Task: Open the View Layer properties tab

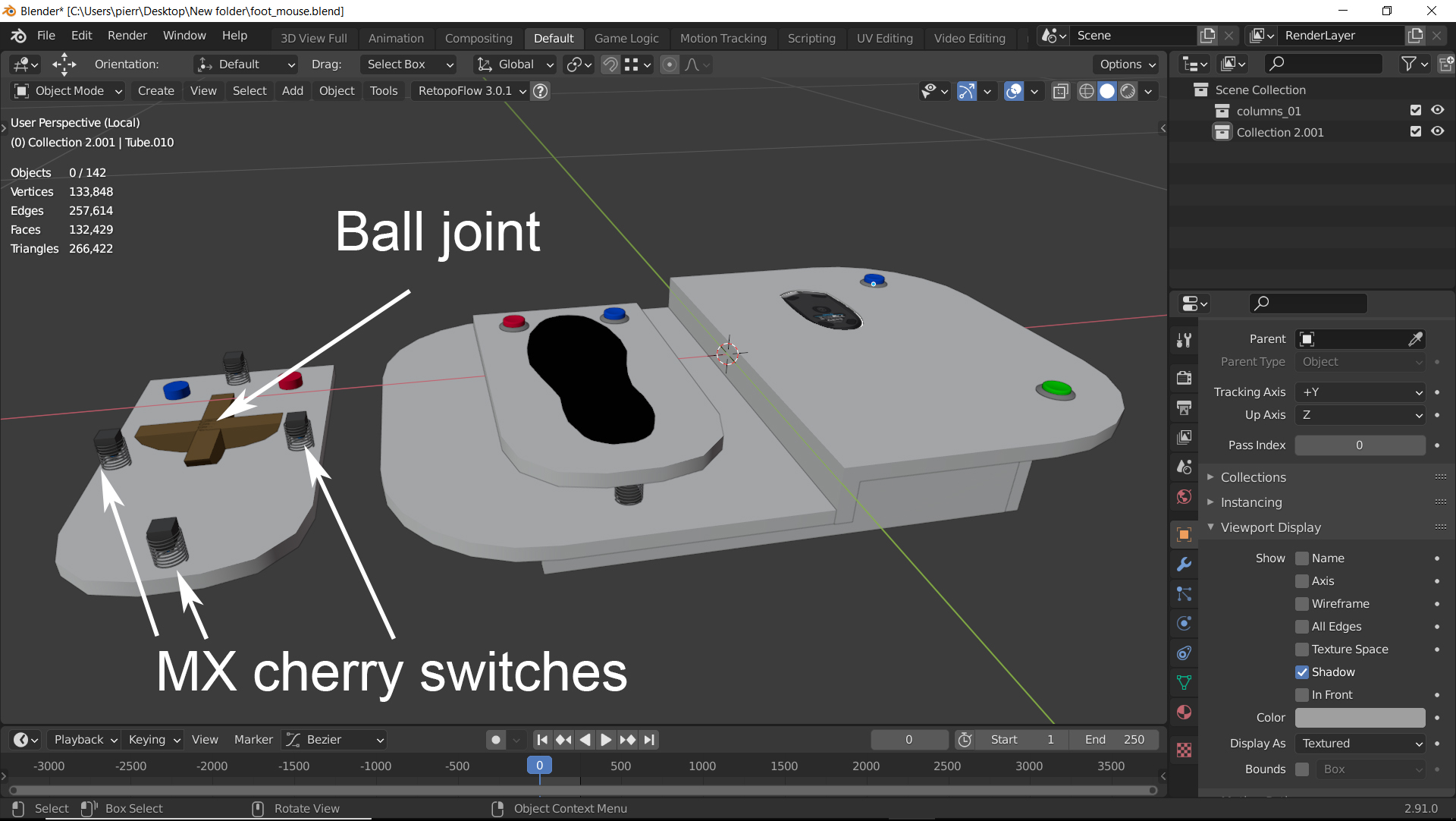Action: point(1184,437)
